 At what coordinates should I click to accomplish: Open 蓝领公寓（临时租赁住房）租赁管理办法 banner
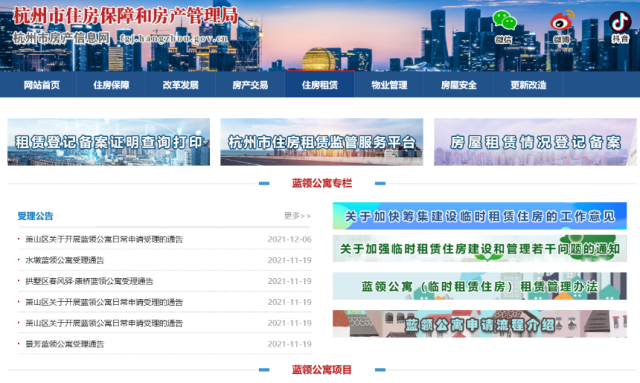point(480,286)
